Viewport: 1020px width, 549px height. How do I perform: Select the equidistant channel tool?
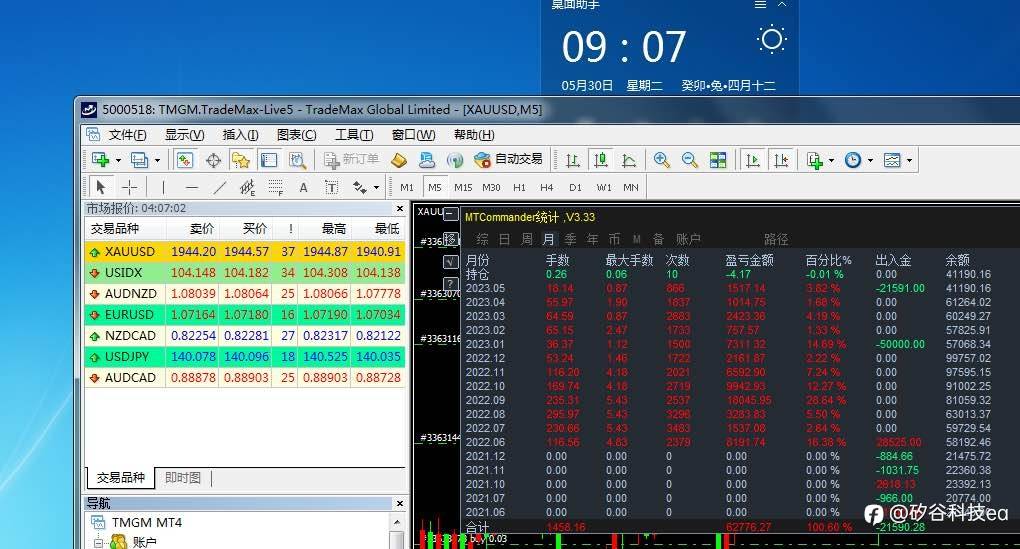tap(247, 187)
